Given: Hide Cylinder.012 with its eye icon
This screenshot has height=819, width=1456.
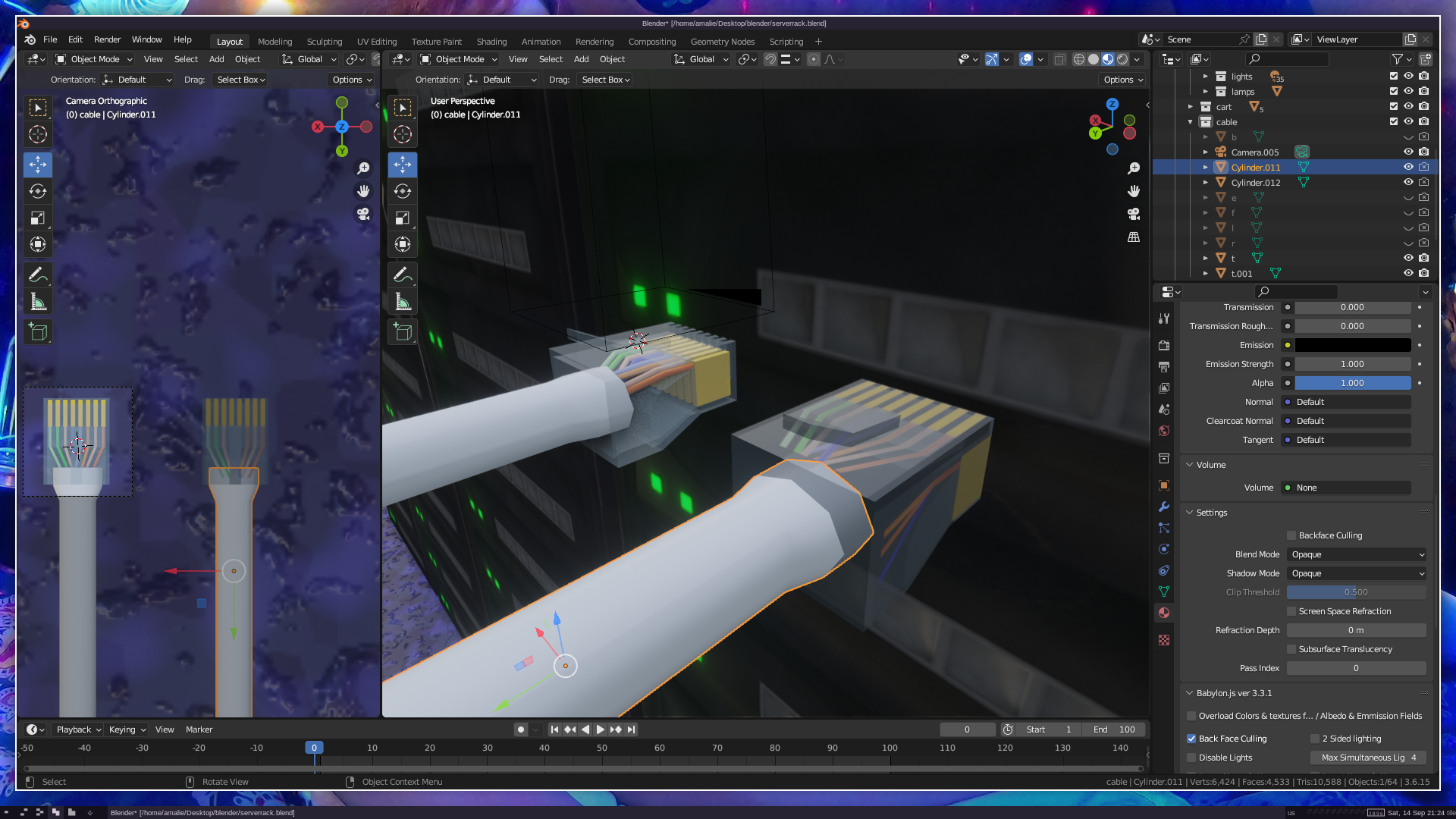Looking at the screenshot, I should [1408, 182].
